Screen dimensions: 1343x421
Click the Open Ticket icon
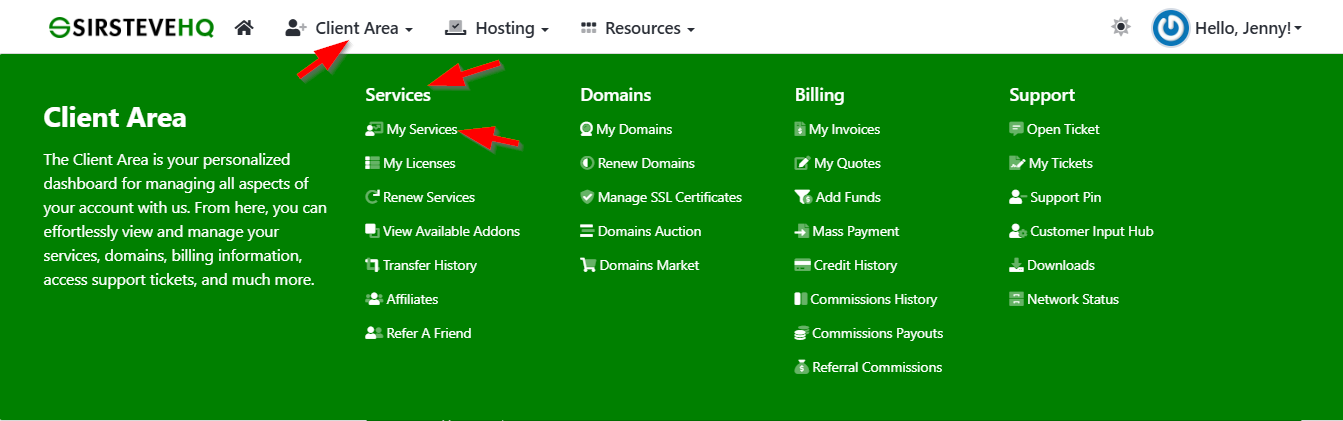(x=1017, y=129)
